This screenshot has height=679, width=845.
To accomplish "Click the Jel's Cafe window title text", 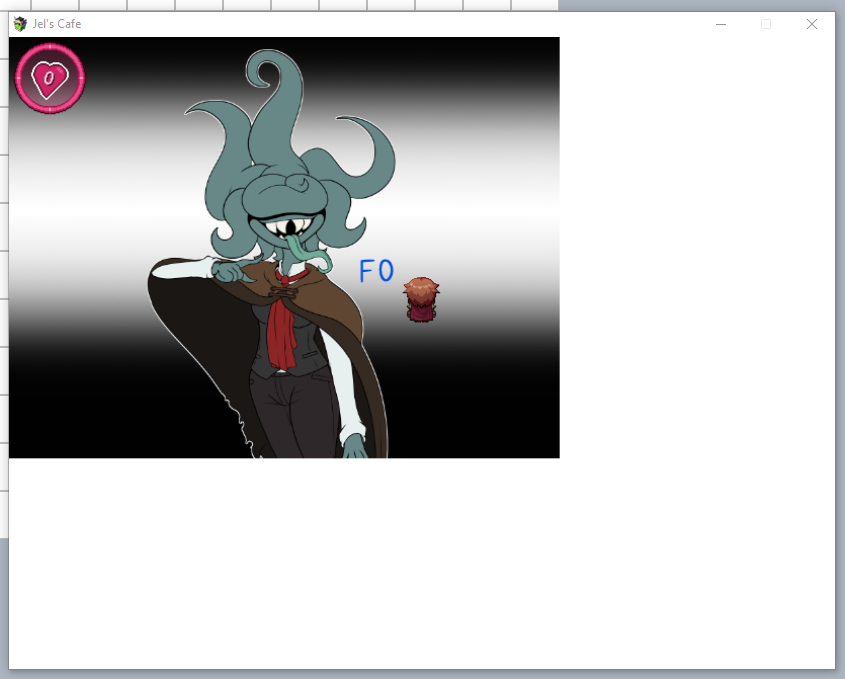I will click(57, 24).
